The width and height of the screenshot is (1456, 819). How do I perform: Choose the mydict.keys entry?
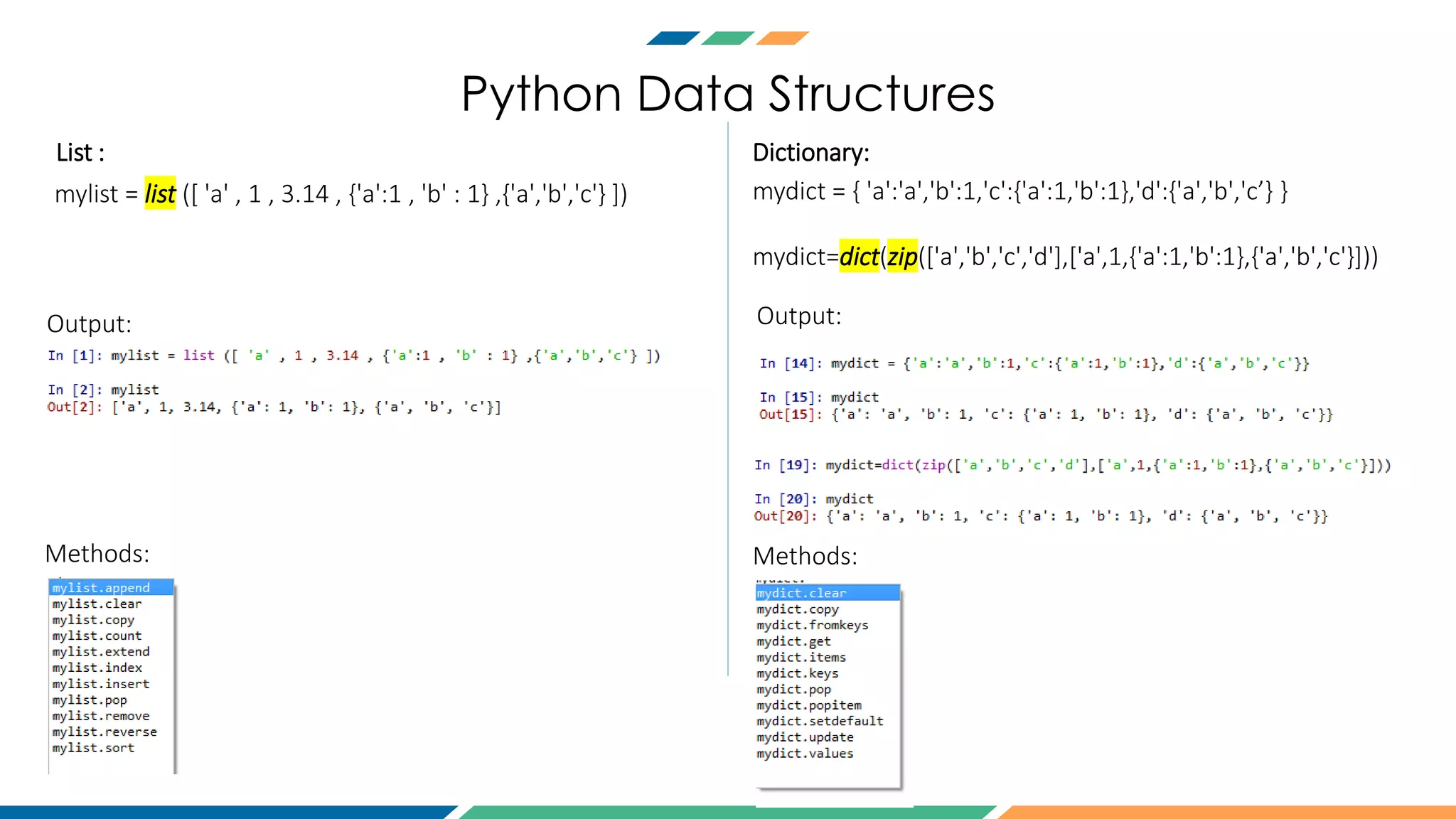point(798,673)
